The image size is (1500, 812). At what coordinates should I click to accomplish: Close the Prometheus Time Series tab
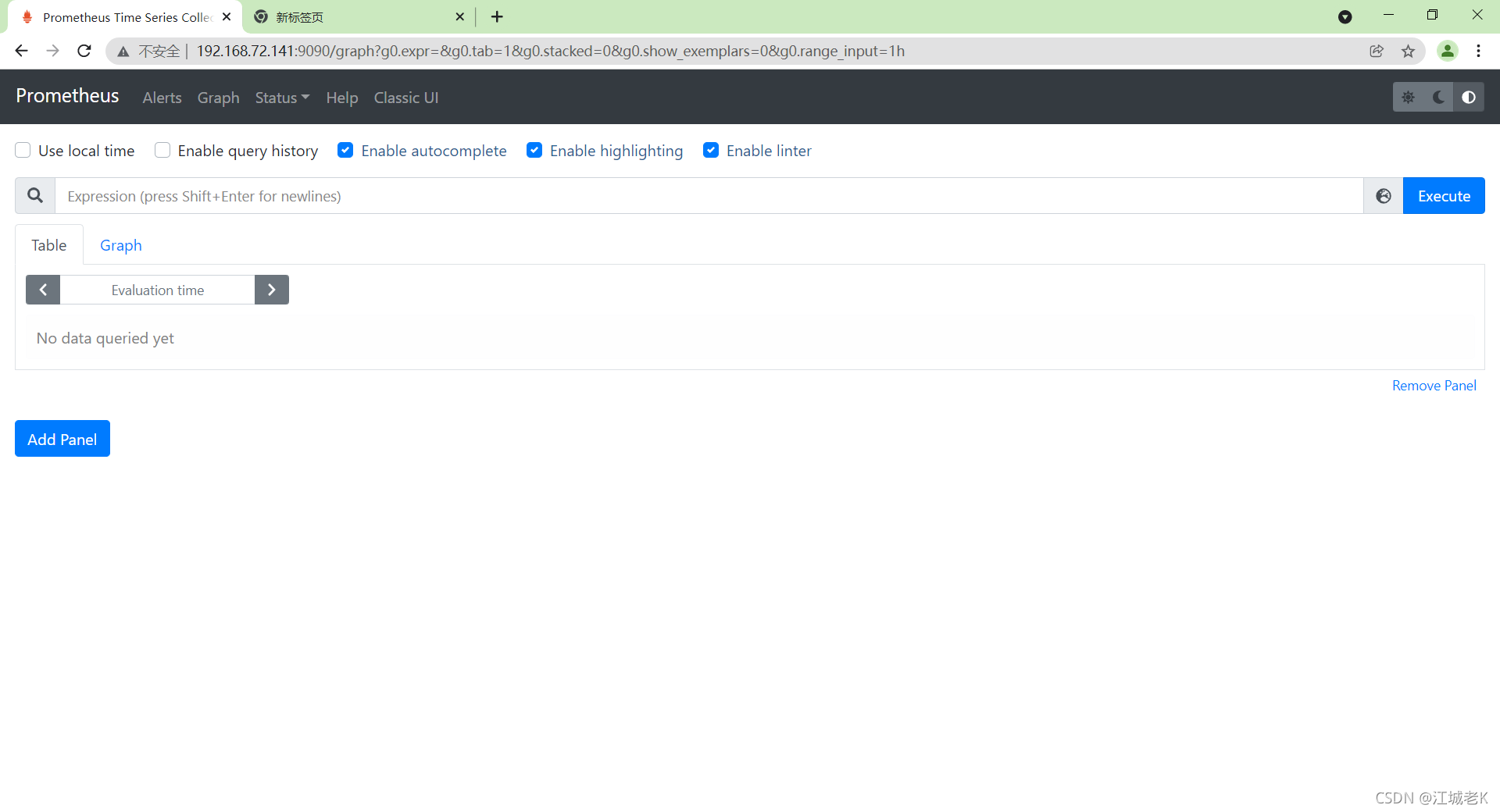pos(227,16)
